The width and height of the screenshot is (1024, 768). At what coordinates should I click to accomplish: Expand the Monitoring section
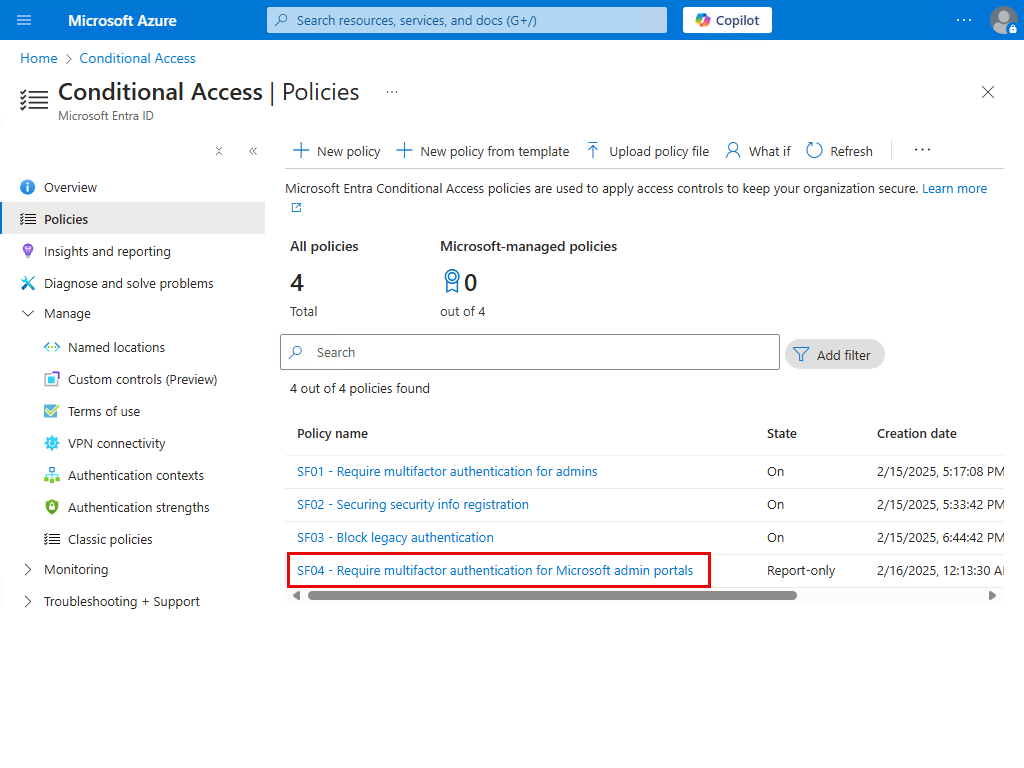pyautogui.click(x=27, y=569)
